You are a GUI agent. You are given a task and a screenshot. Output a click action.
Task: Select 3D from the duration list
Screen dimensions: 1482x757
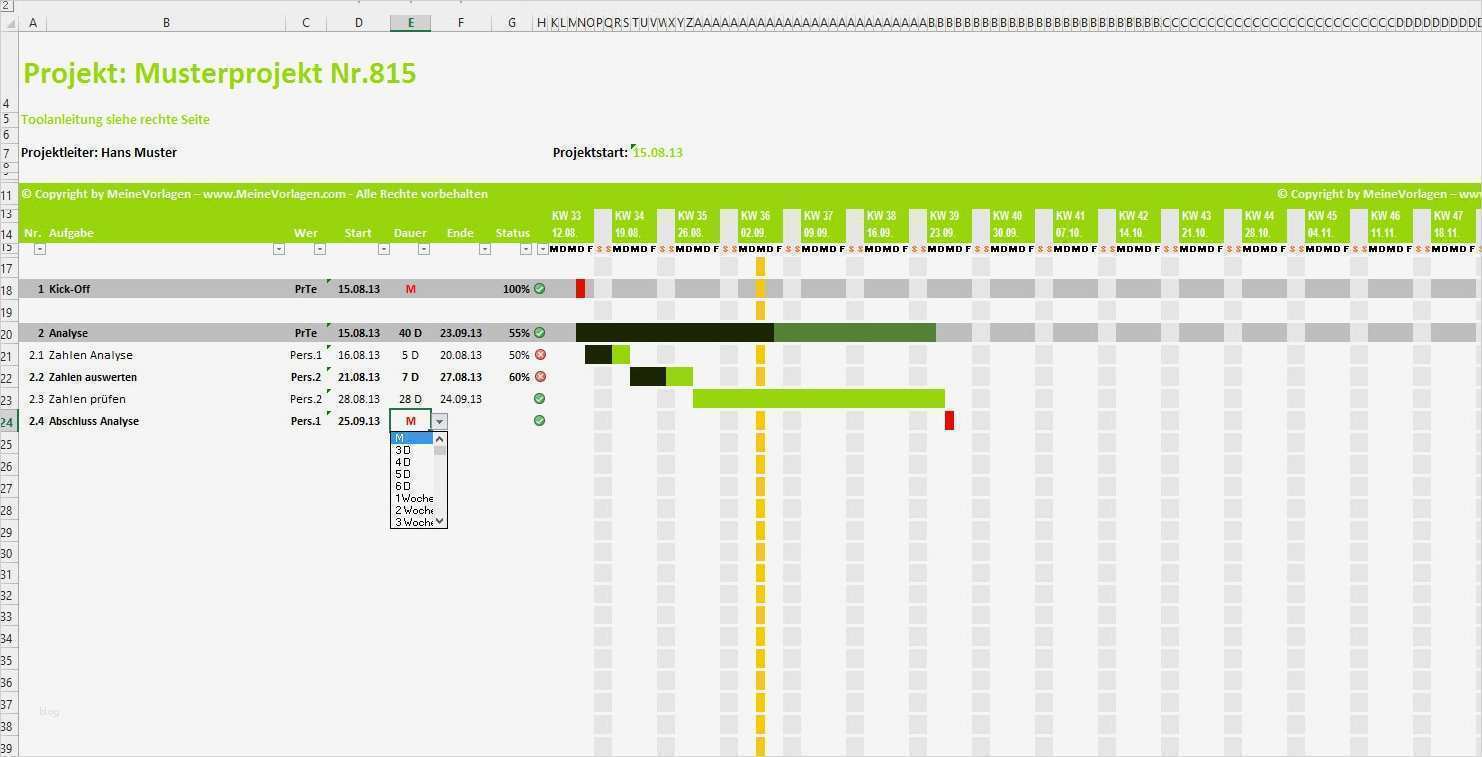pyautogui.click(x=403, y=450)
